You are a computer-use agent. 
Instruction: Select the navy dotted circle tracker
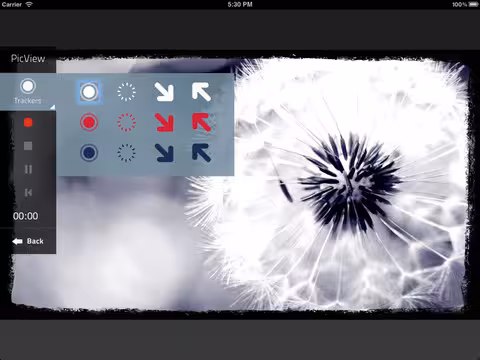(x=126, y=153)
